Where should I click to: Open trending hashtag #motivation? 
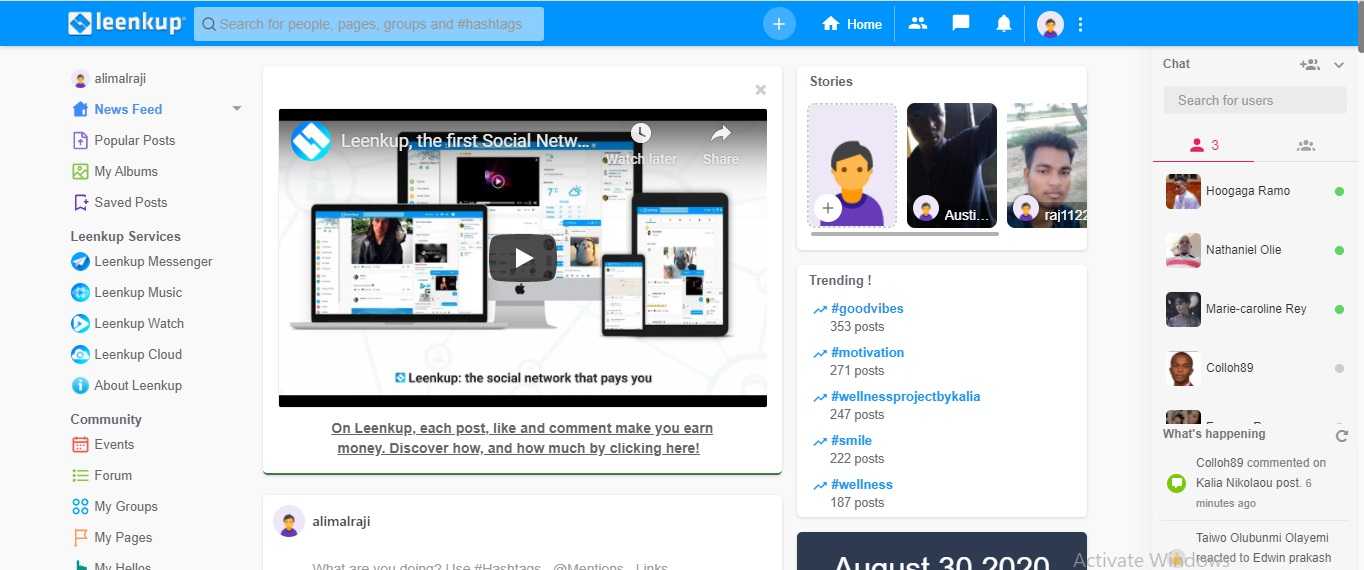[867, 352]
